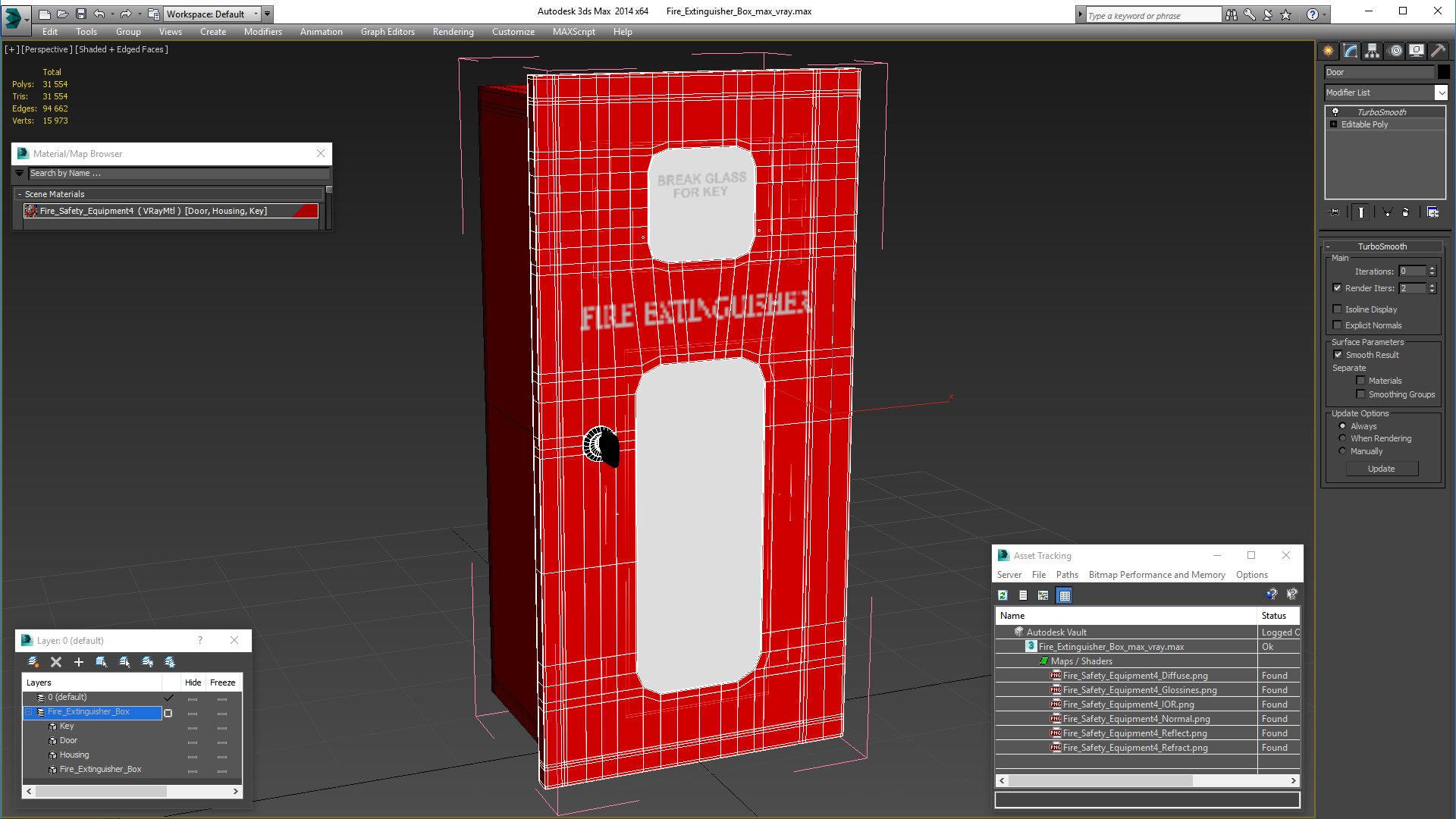Screen dimensions: 1456x819
Task: Uncheck Smooth Result checkbox
Action: click(1338, 355)
